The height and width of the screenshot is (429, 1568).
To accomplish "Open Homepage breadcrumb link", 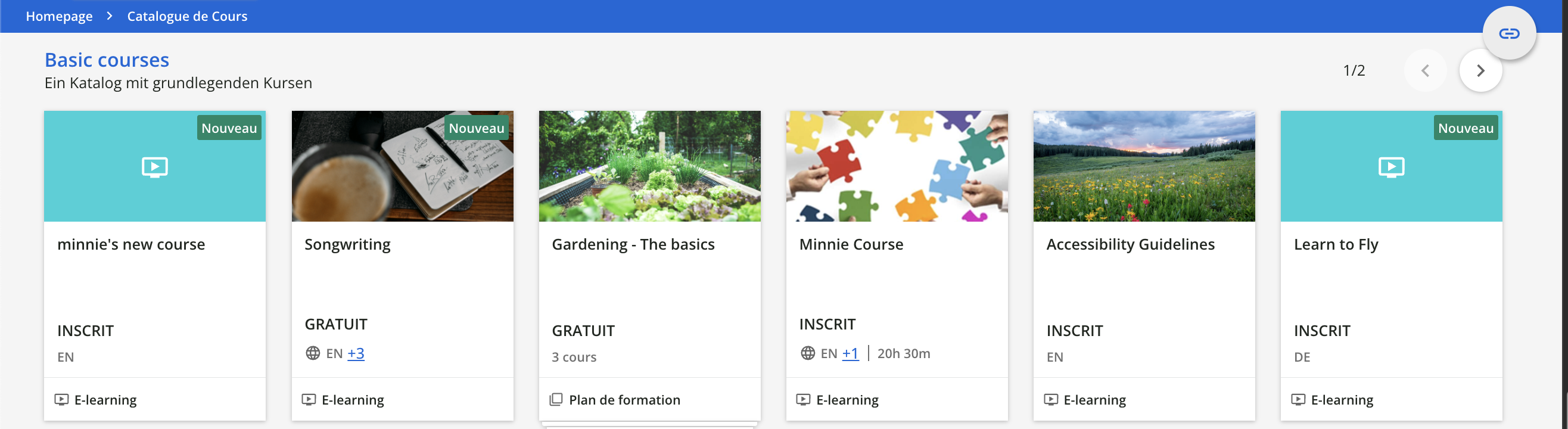I will [x=59, y=16].
